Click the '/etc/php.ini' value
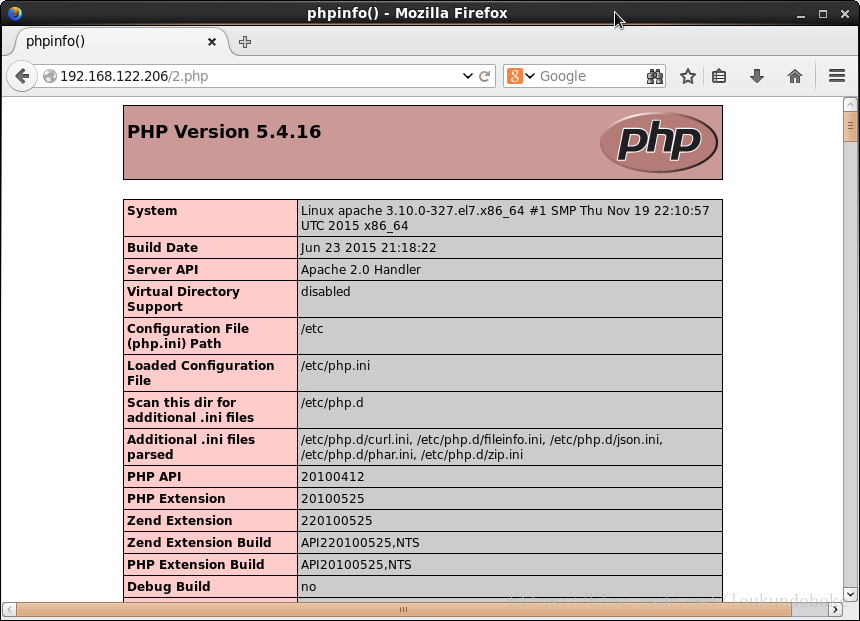860x621 pixels. click(335, 365)
